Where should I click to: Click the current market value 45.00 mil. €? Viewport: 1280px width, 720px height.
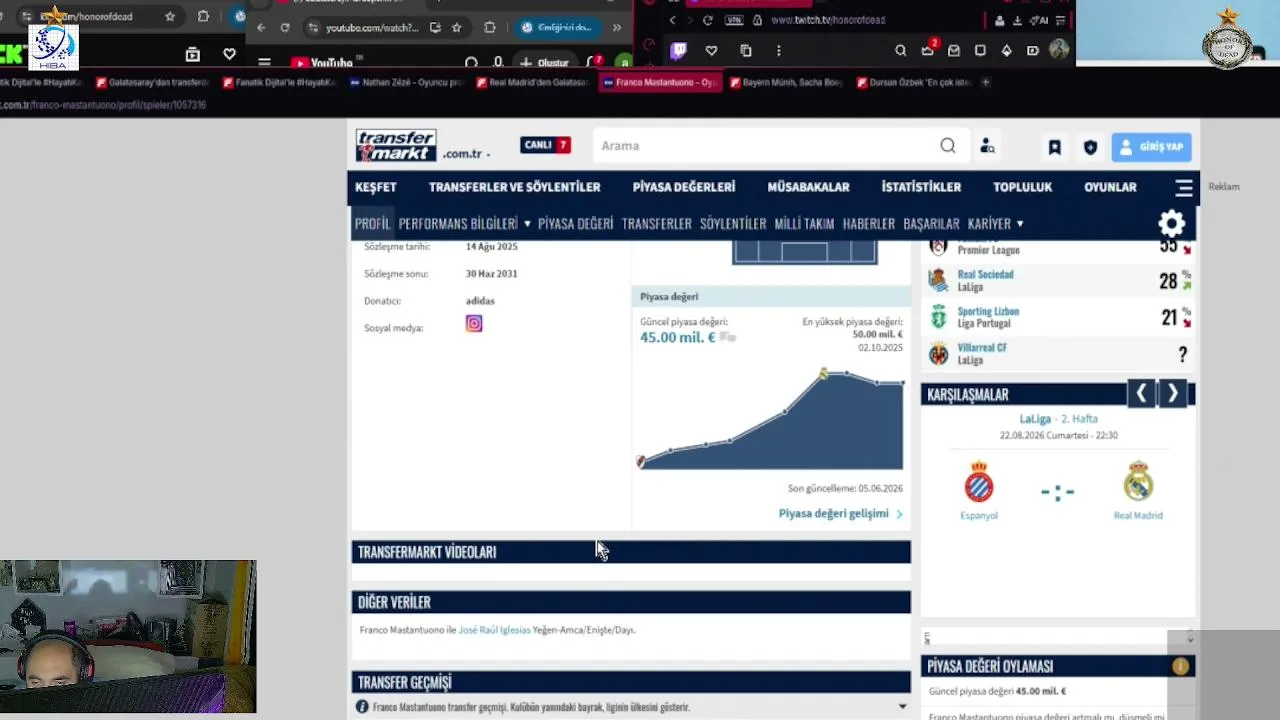(678, 338)
